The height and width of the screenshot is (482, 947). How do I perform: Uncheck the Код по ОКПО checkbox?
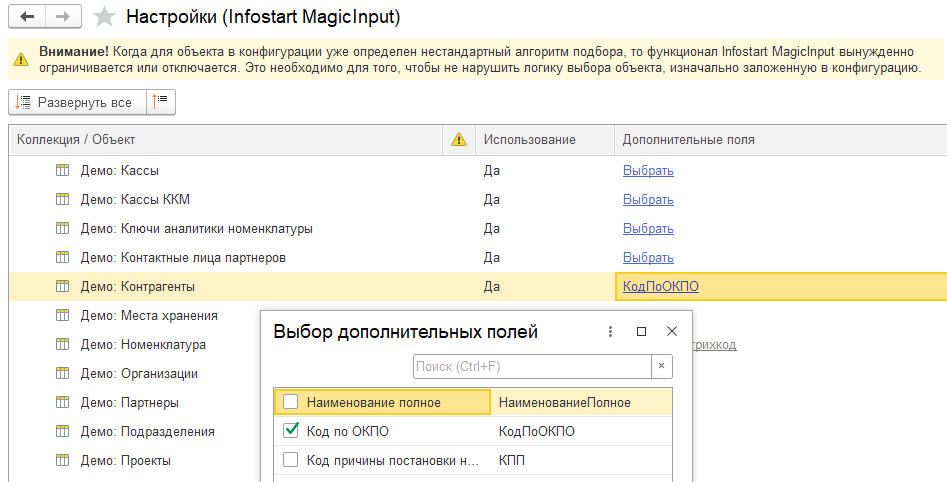coord(291,431)
